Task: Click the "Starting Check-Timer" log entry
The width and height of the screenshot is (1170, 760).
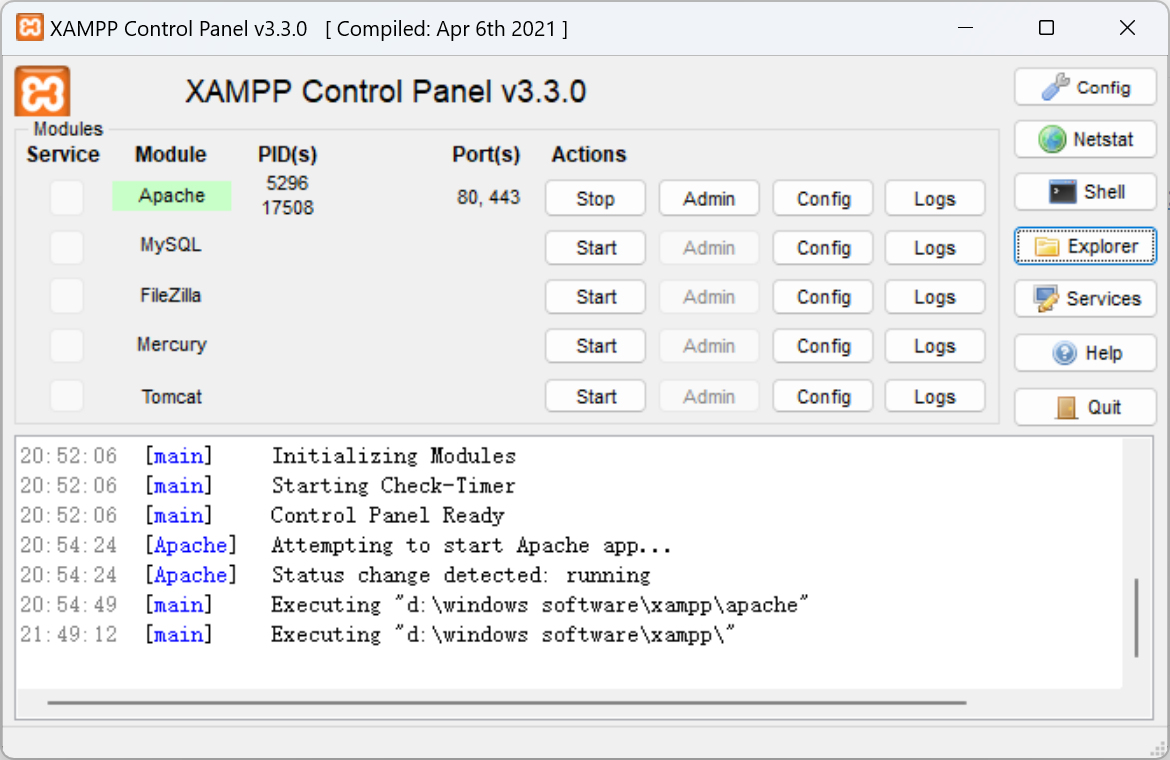Action: pyautogui.click(x=393, y=486)
